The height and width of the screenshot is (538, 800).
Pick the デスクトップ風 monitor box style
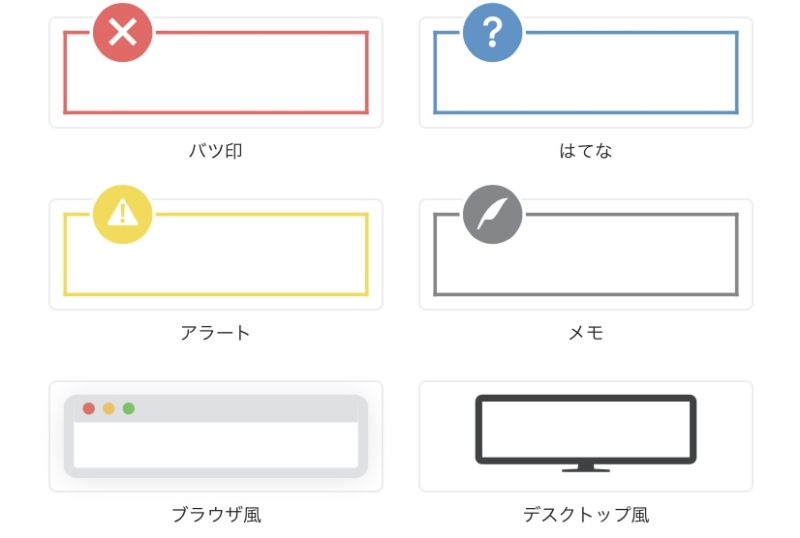[586, 436]
